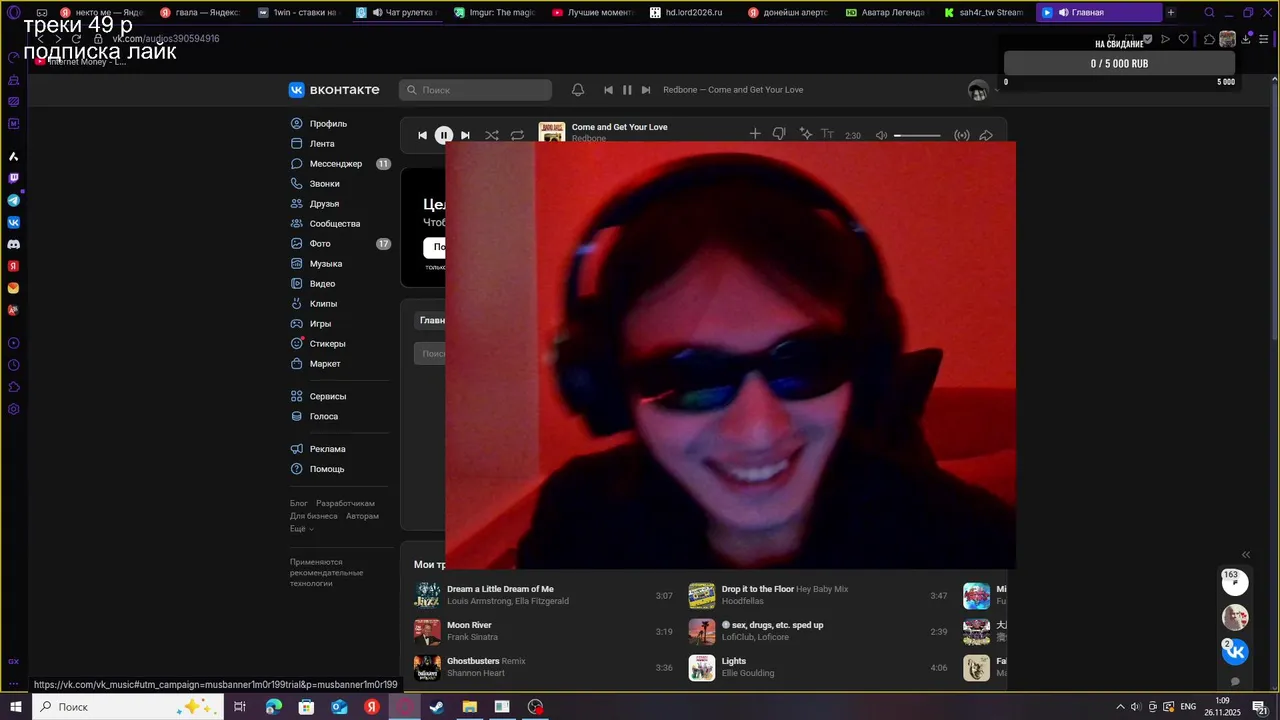Switch to the Imgur browser tab
Screen dimensions: 1280x720
pyautogui.click(x=495, y=13)
